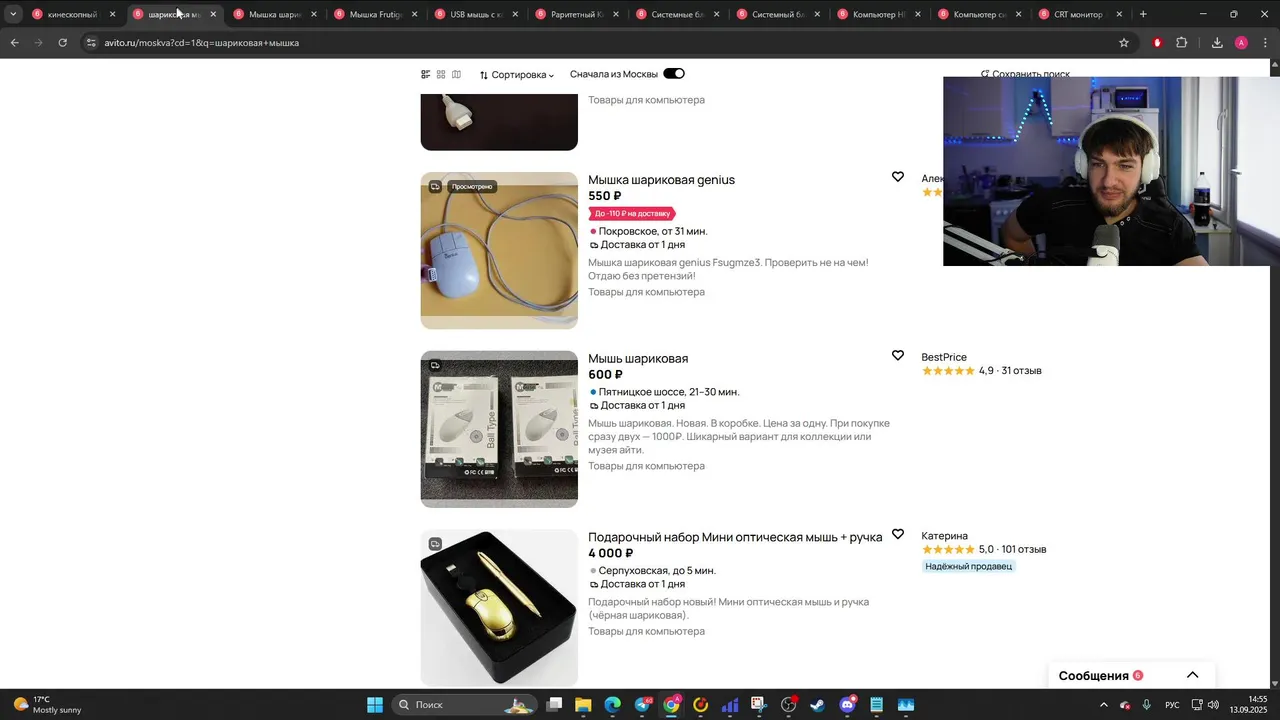Open Chrome downloads icon
Viewport: 1280px width, 720px height.
click(x=1217, y=43)
